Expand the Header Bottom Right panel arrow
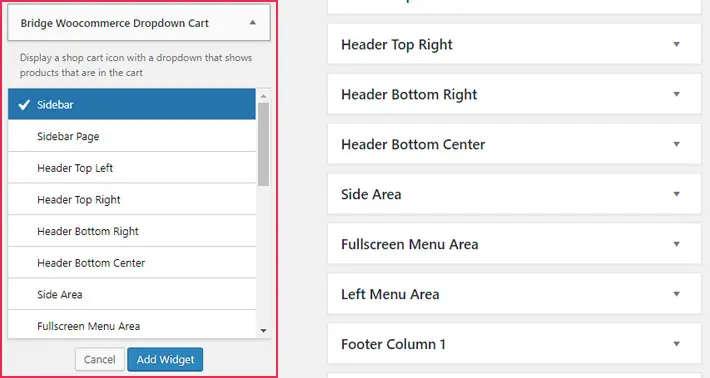Image resolution: width=710 pixels, height=378 pixels. [676, 94]
